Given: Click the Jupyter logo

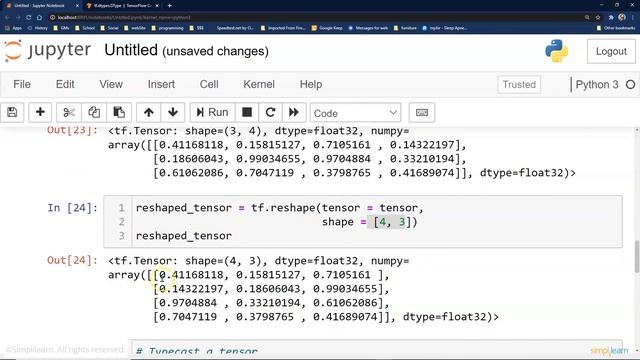Looking at the screenshot, I should point(47,51).
